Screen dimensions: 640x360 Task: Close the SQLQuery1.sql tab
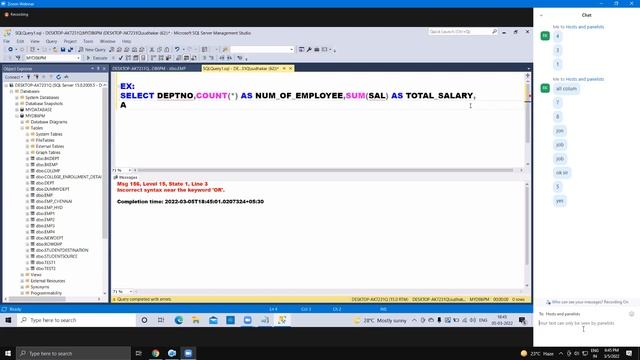(291, 69)
